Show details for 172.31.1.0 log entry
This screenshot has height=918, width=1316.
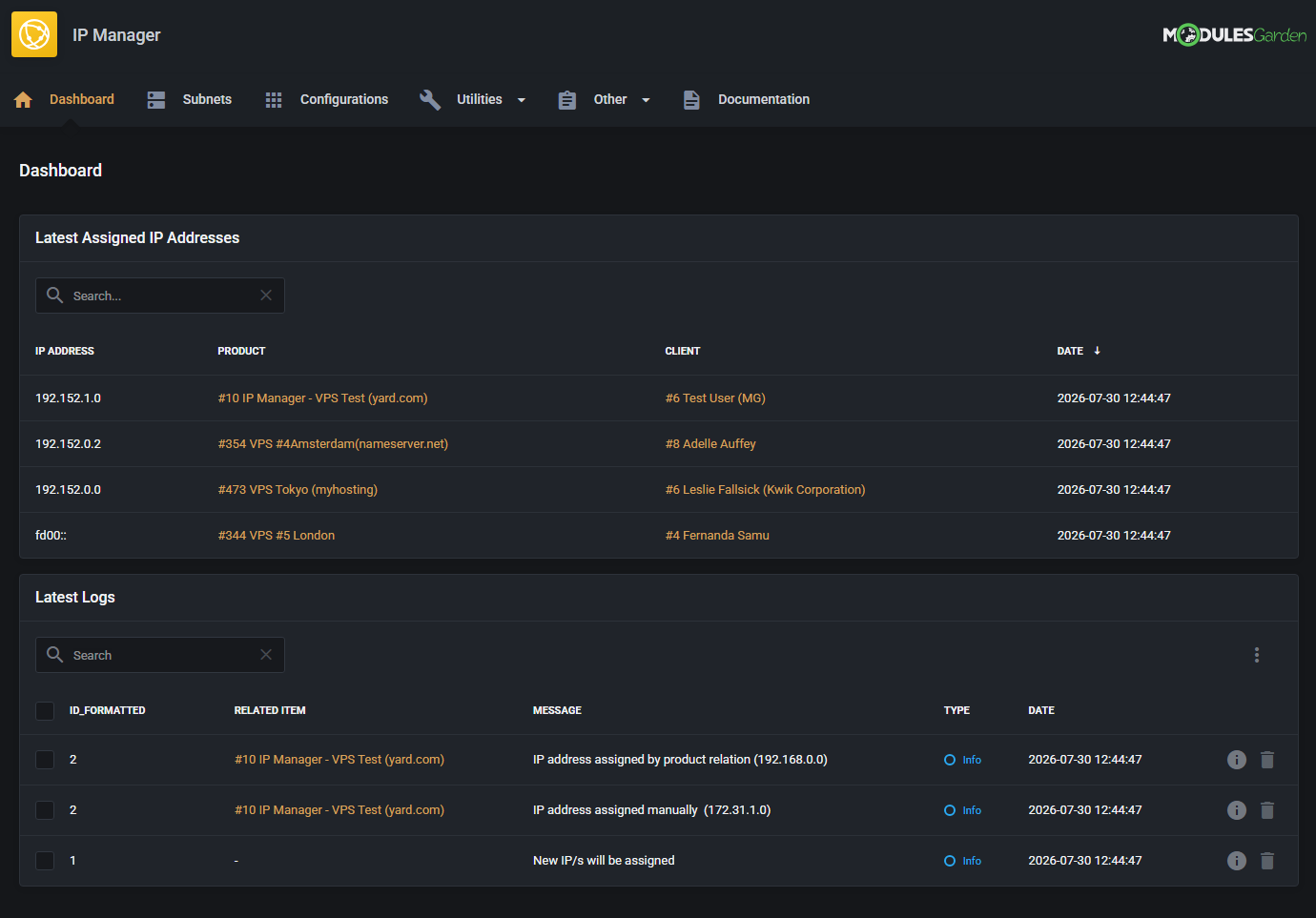click(x=1237, y=810)
